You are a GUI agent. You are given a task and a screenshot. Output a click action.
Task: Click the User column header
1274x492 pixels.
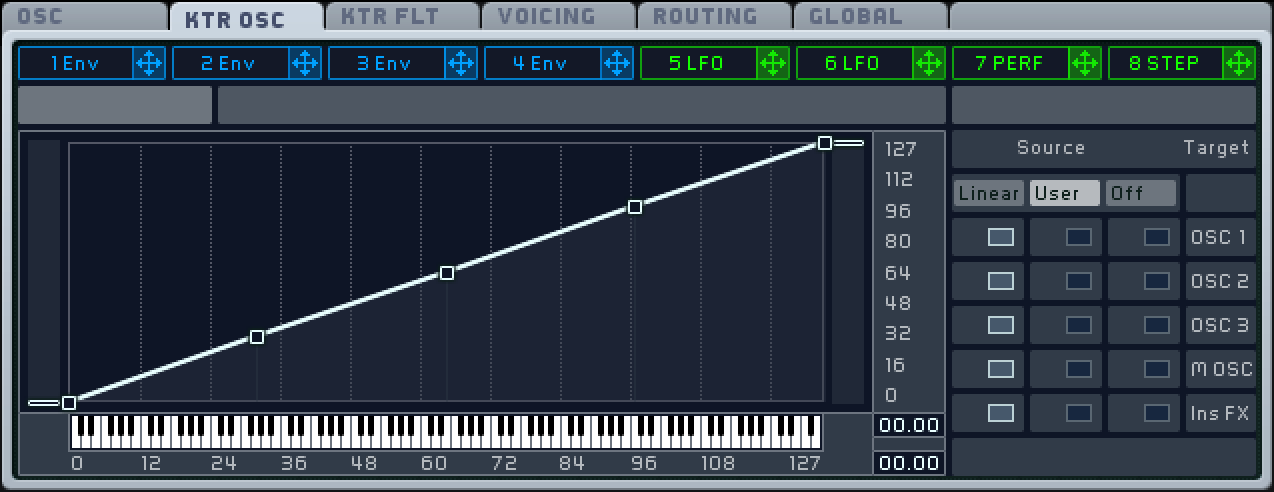[1065, 193]
